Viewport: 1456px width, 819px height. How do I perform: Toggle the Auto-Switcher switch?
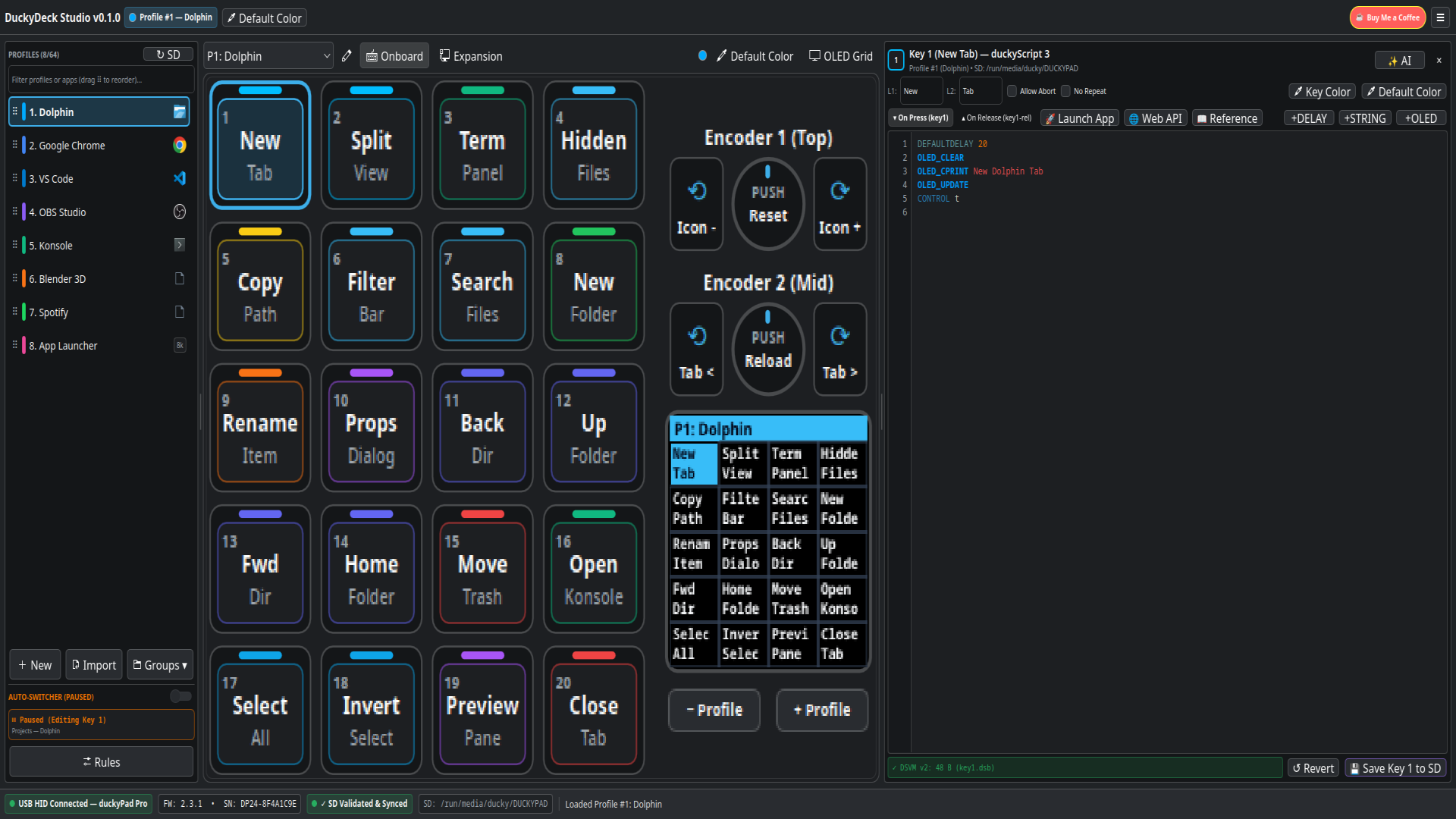180,696
